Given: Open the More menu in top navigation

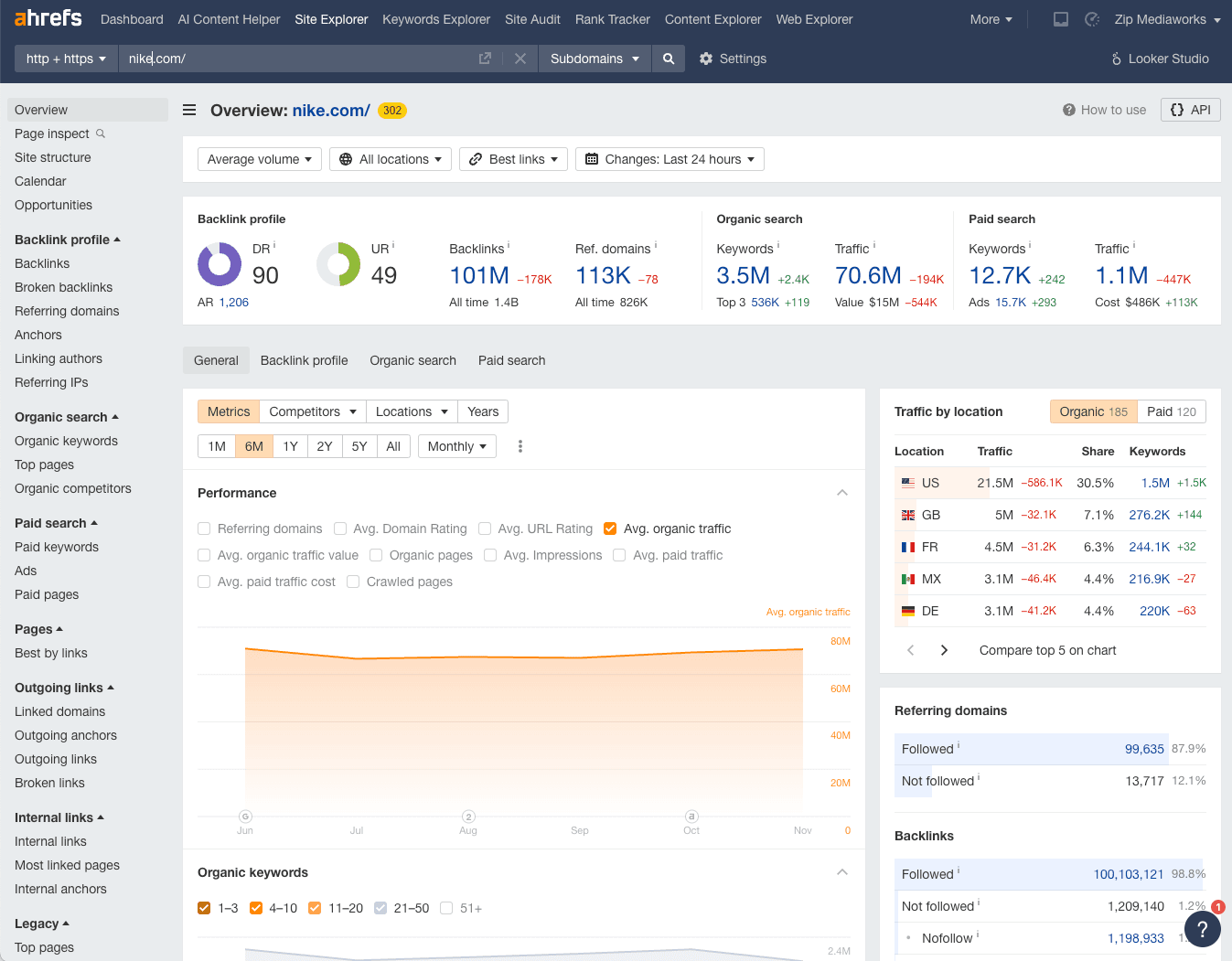Looking at the screenshot, I should [991, 19].
